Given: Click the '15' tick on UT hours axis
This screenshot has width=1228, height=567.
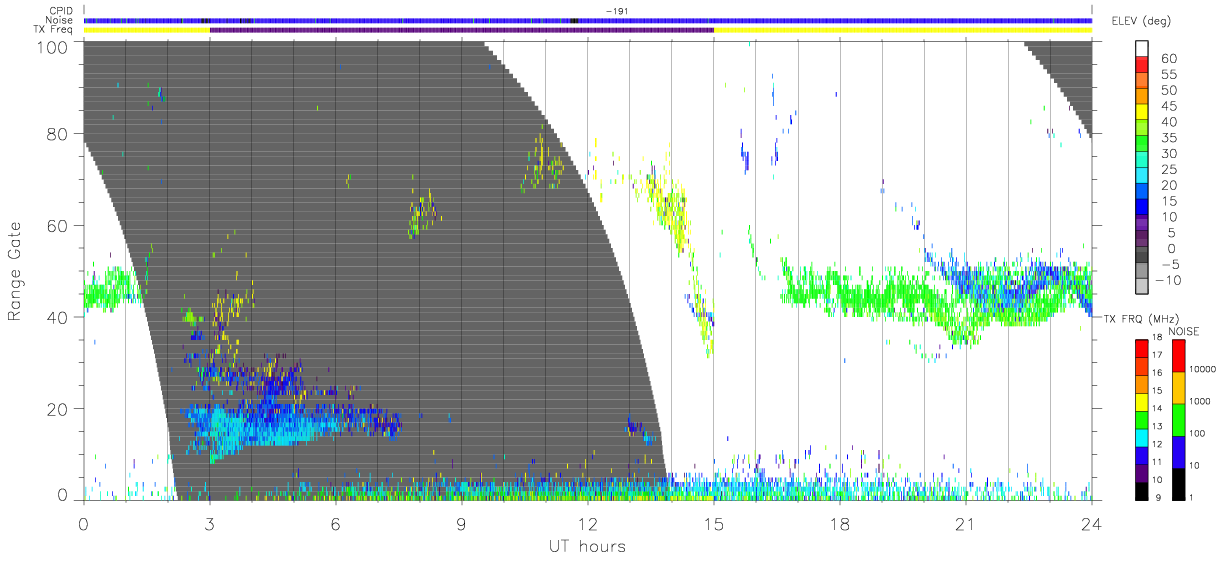Looking at the screenshot, I should click(714, 522).
